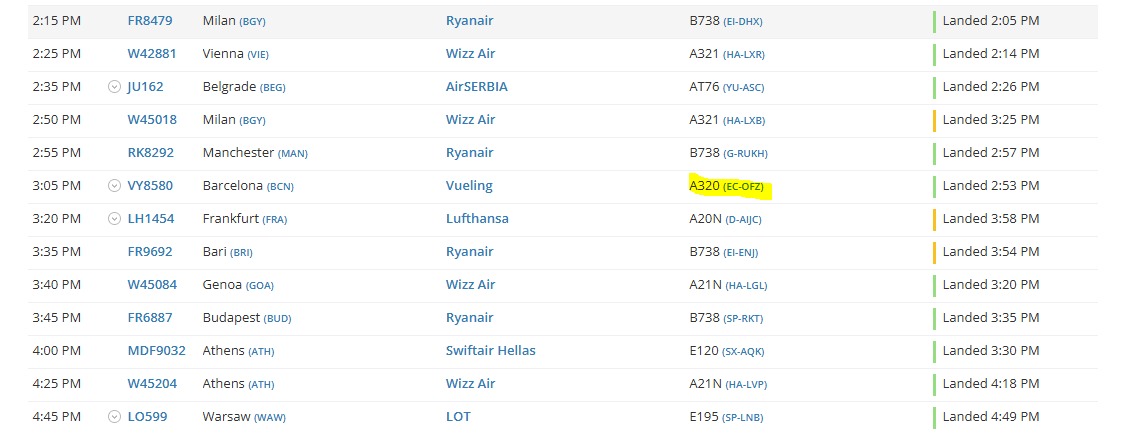Click the Genoa (GOA) origin
This screenshot has height=433, width=1132.
click(x=237, y=285)
